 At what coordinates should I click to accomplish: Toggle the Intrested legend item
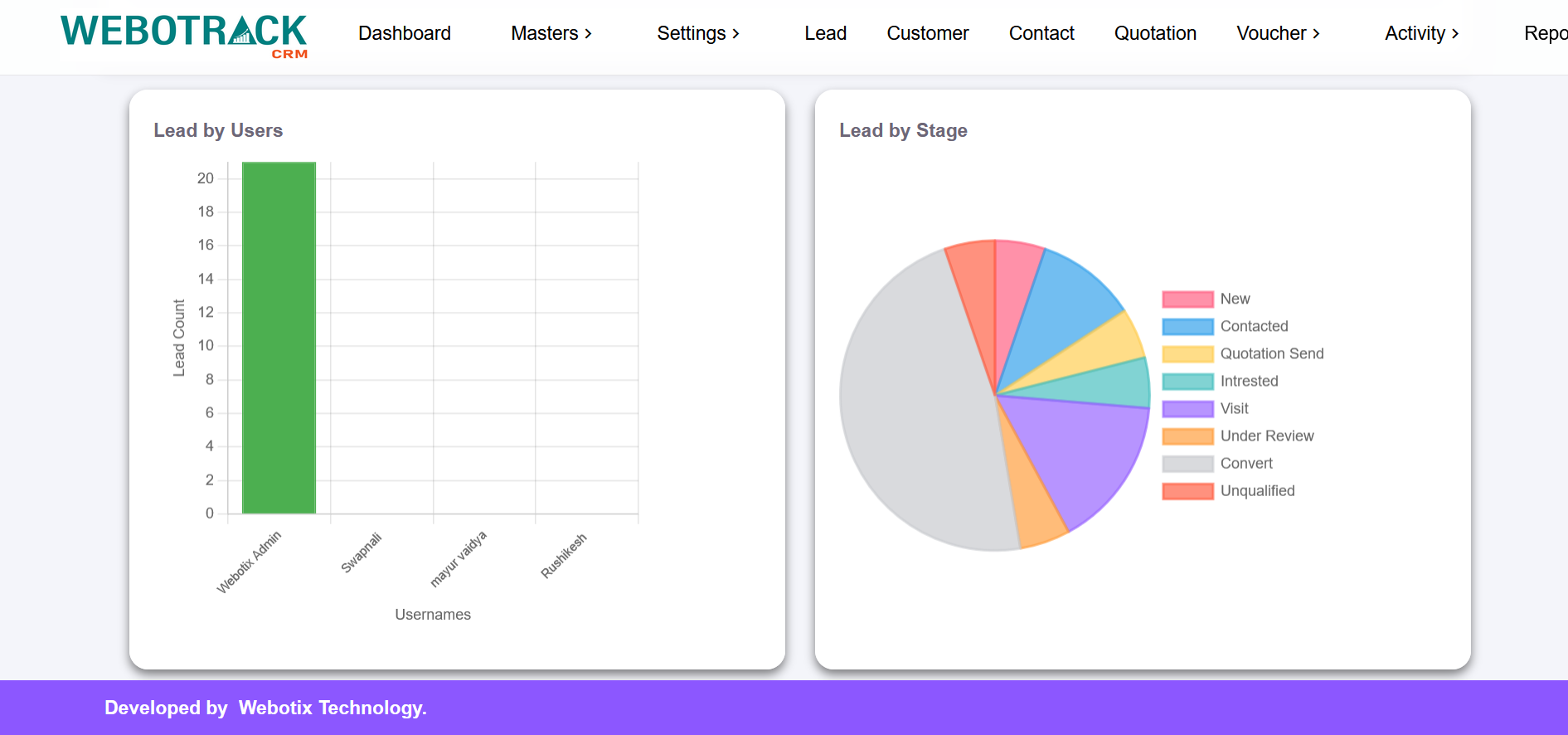(x=1187, y=382)
